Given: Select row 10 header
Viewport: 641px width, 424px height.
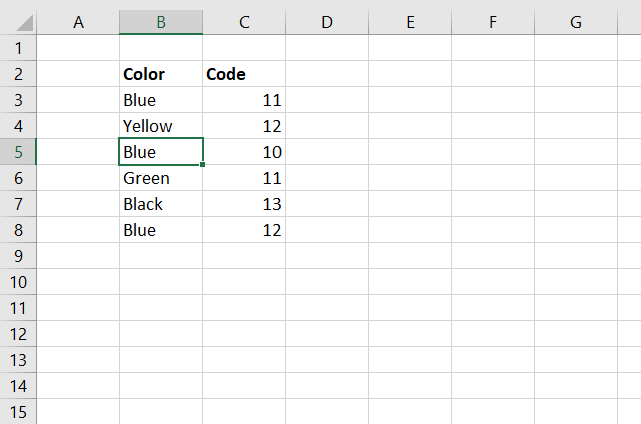Looking at the screenshot, I should pyautogui.click(x=18, y=282).
